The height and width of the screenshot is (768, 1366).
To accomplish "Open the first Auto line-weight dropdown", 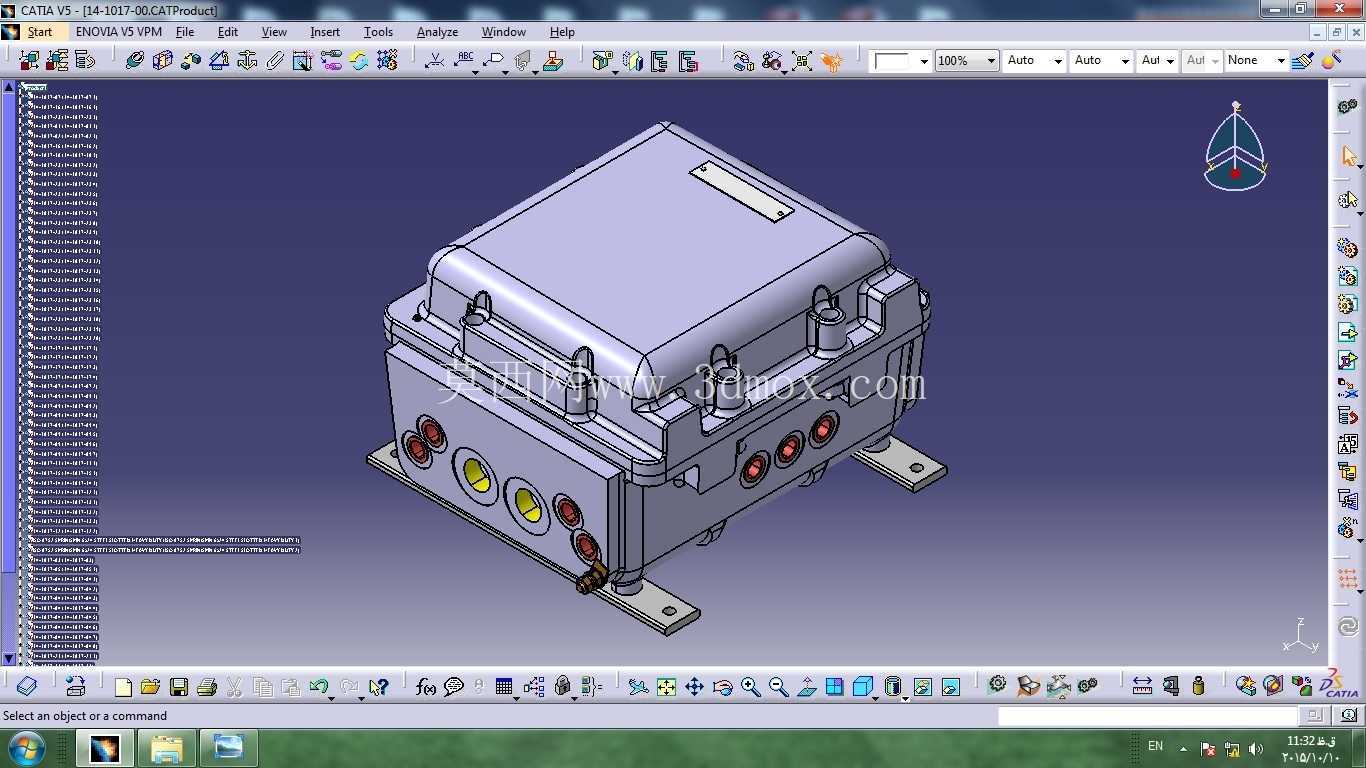I will click(x=1035, y=61).
